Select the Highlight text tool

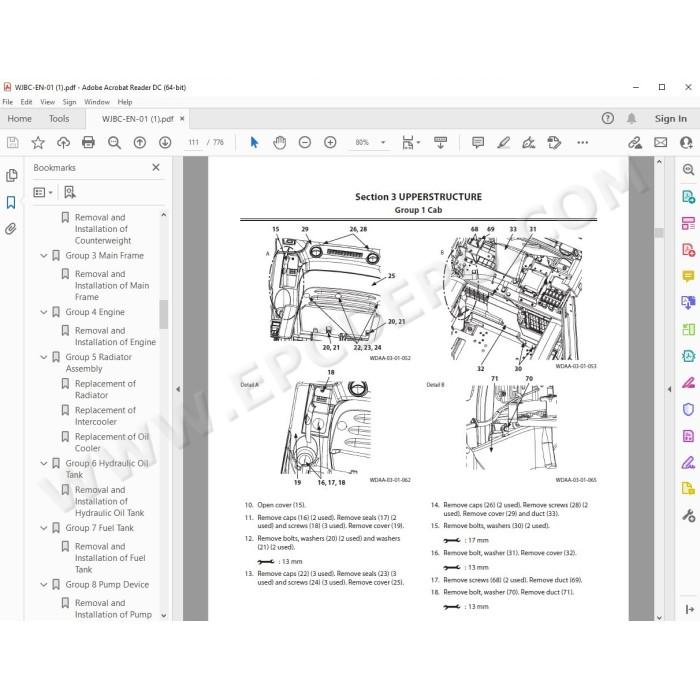[504, 142]
